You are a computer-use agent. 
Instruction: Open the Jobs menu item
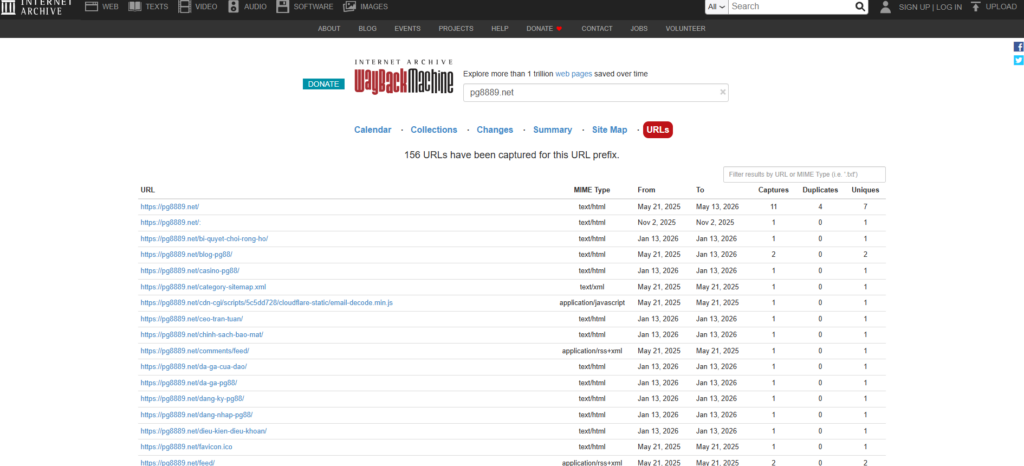(x=639, y=29)
